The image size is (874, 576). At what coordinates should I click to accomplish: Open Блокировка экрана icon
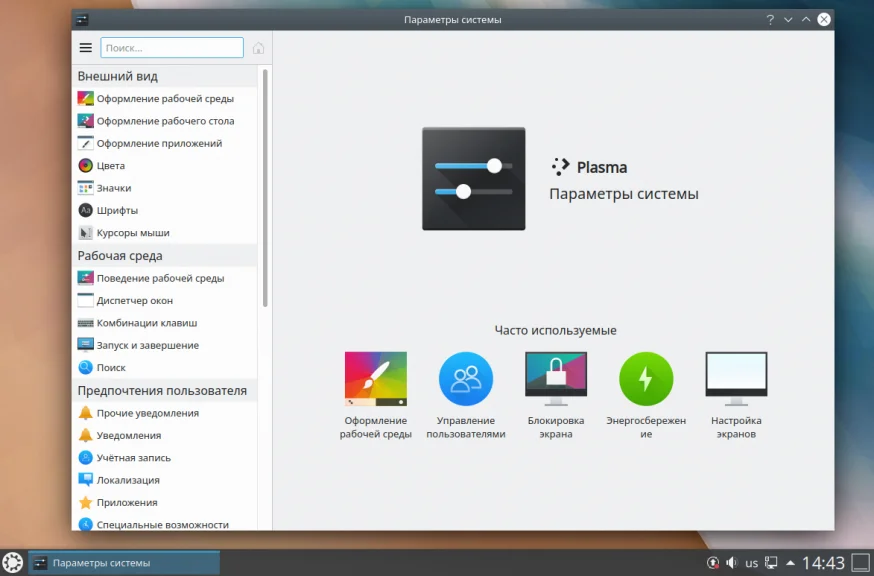pos(556,379)
